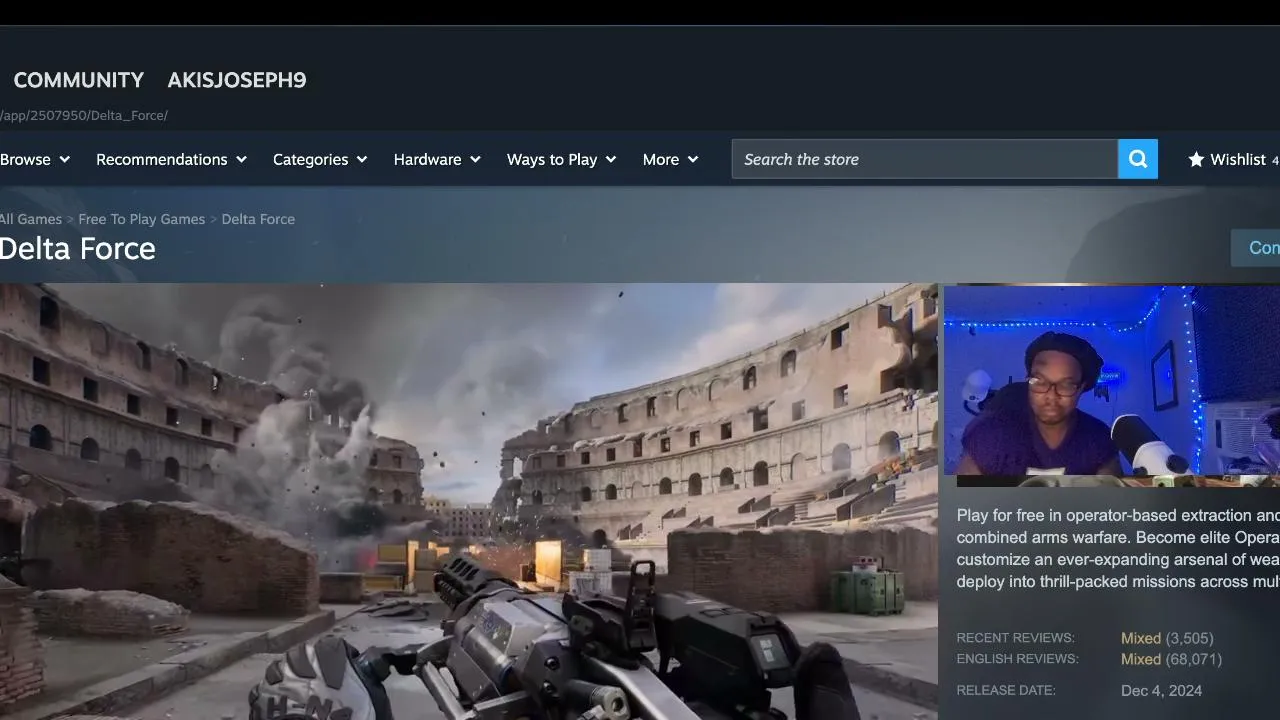Viewport: 1280px width, 720px height.
Task: Focus the Search the store field
Action: coord(925,159)
